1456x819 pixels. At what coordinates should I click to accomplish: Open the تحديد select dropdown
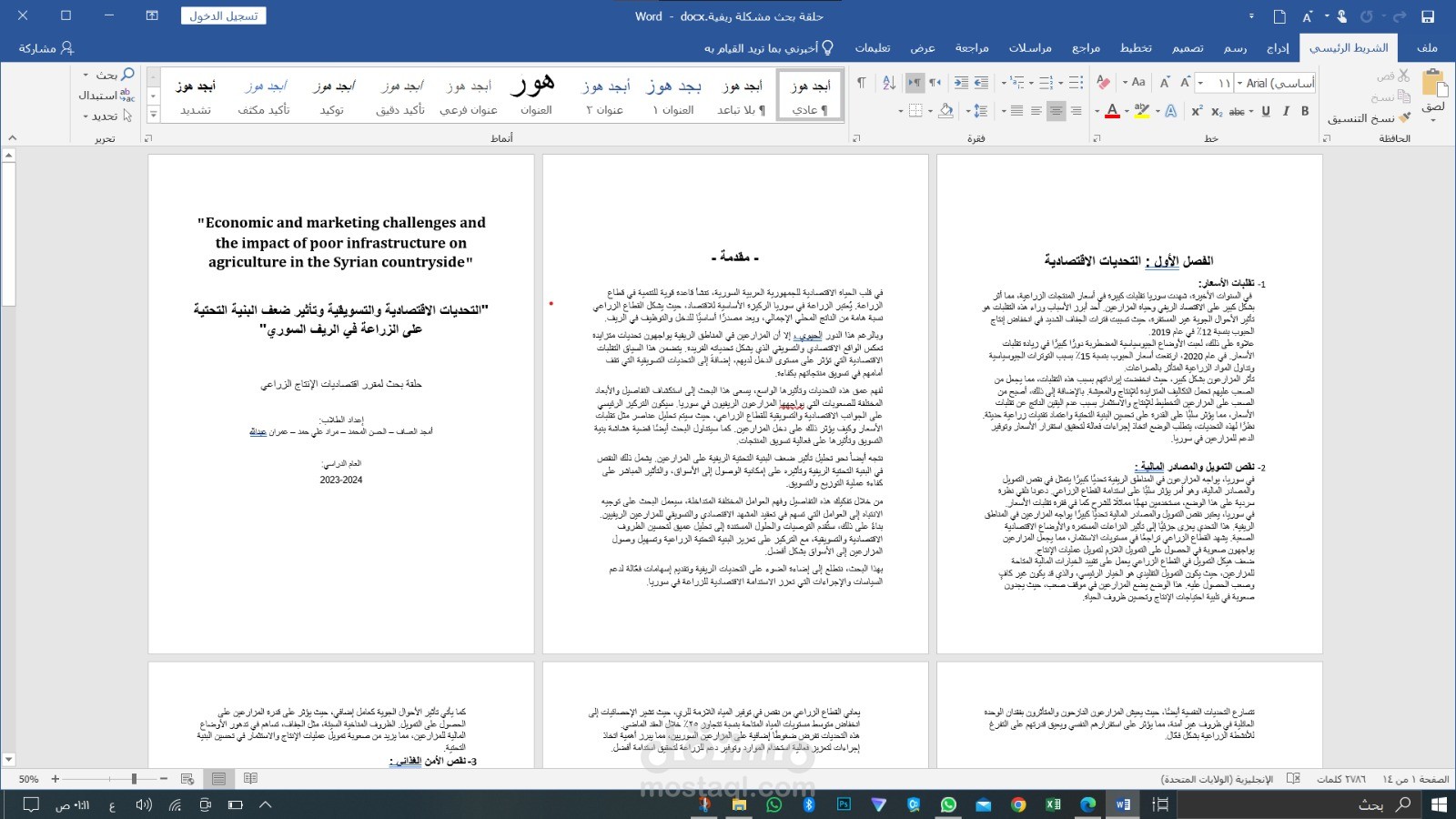[107, 116]
